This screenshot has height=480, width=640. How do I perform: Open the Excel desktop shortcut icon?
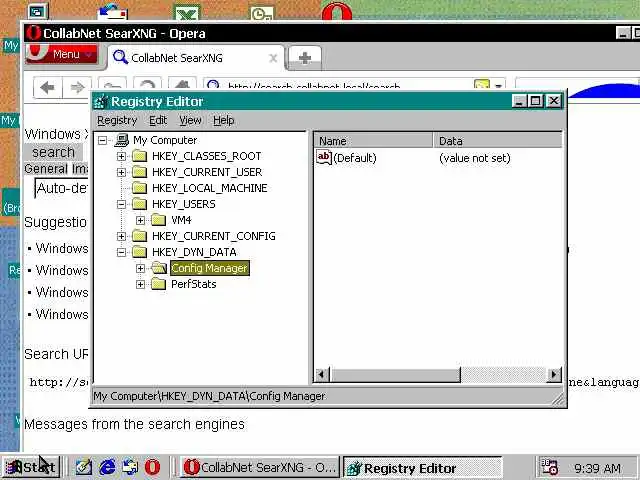click(187, 12)
